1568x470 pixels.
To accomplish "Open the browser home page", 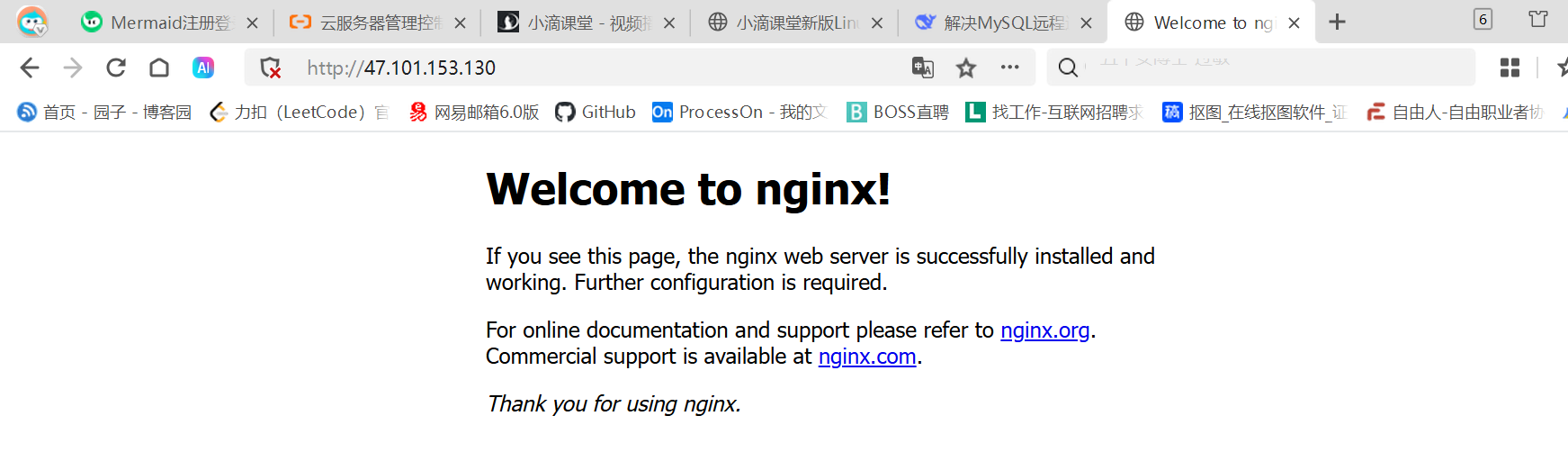I will pyautogui.click(x=159, y=68).
